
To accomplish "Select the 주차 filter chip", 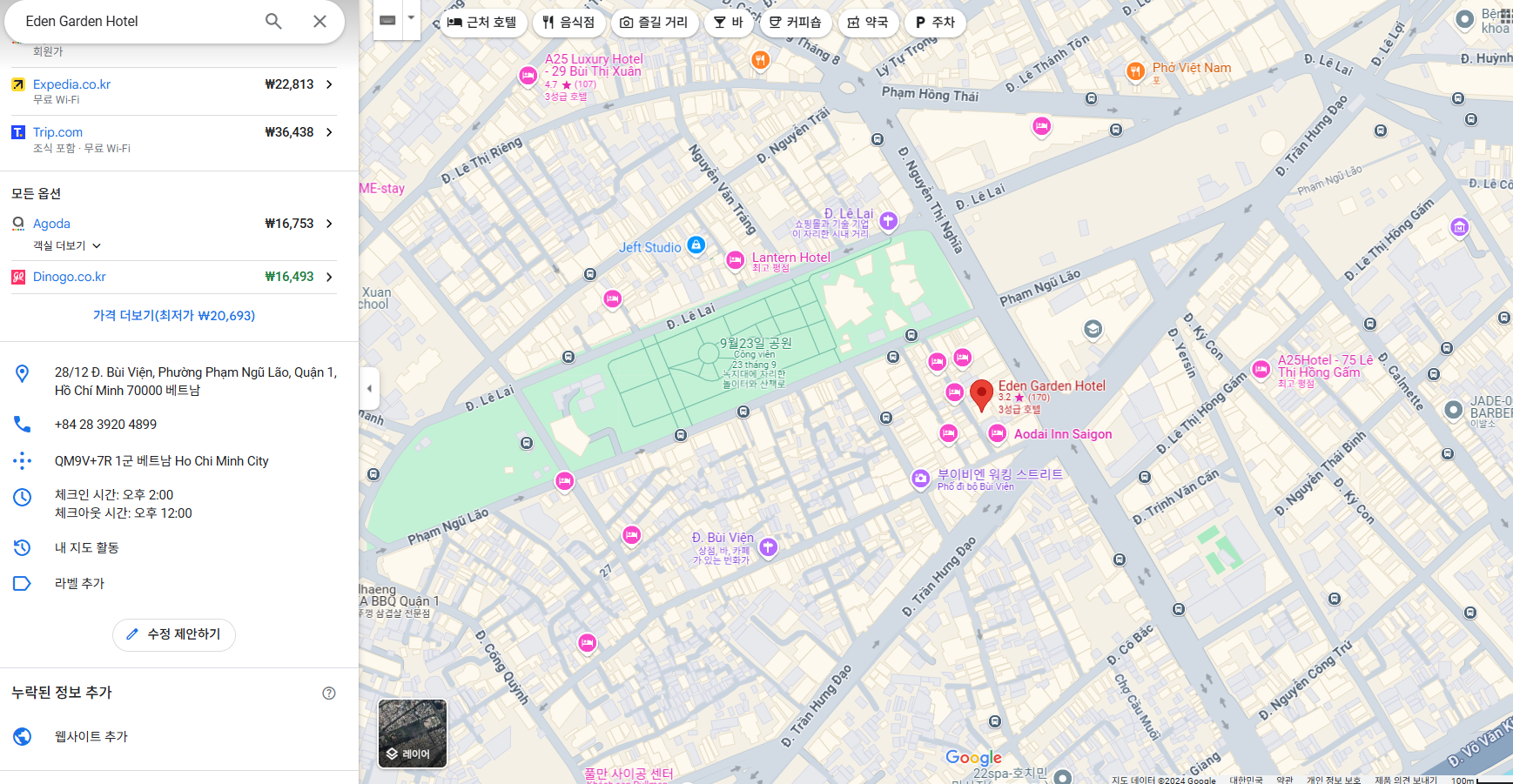I will pyautogui.click(x=935, y=22).
